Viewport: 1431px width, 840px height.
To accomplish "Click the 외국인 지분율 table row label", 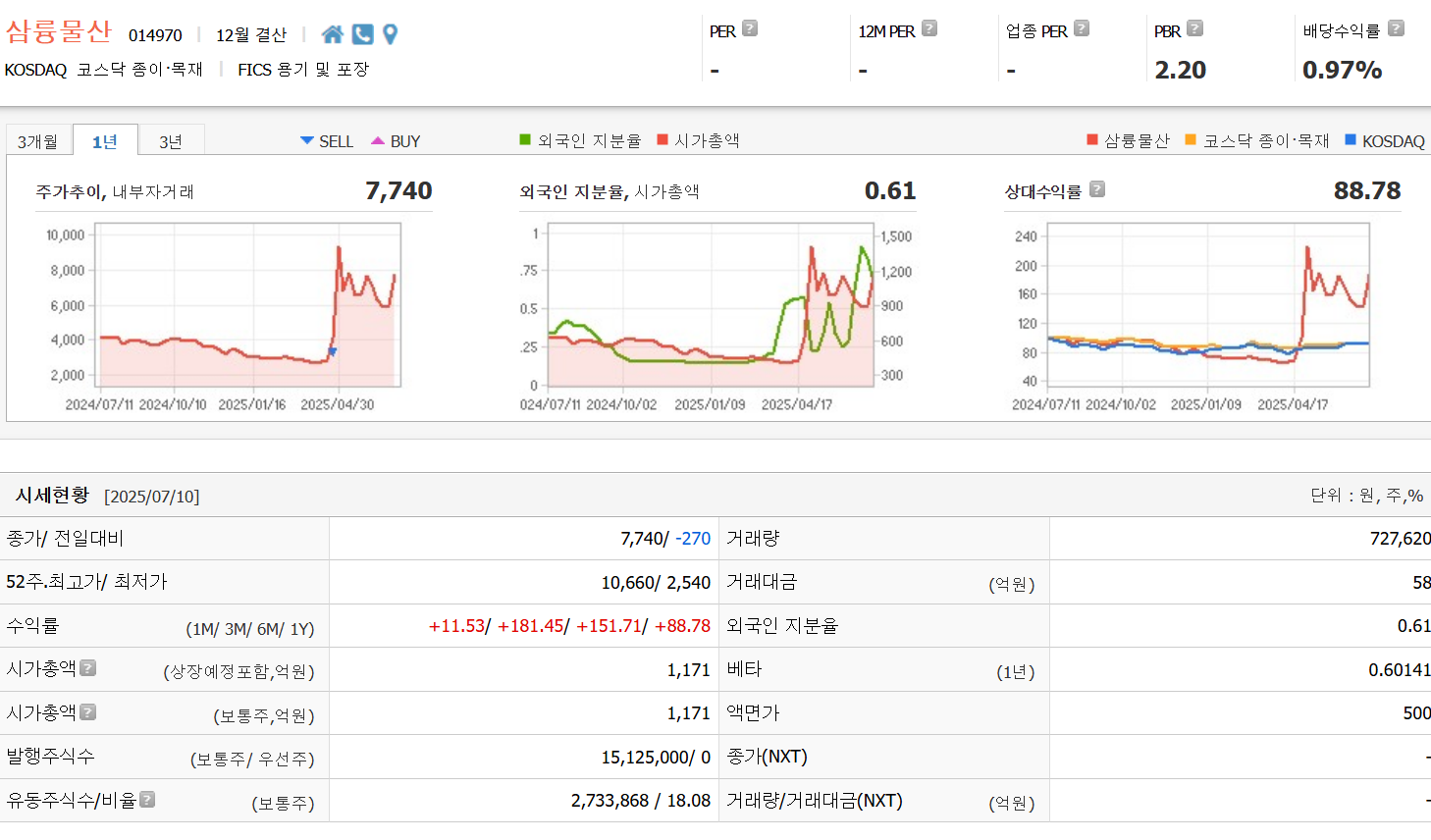I will pos(782,626).
